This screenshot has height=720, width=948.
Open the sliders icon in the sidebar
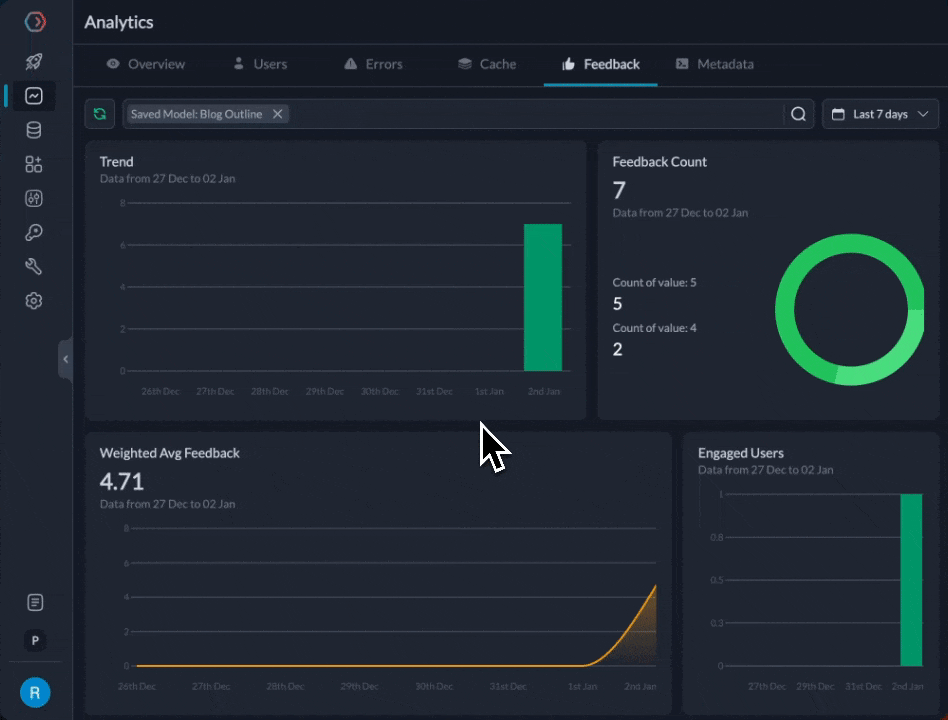tap(34, 198)
